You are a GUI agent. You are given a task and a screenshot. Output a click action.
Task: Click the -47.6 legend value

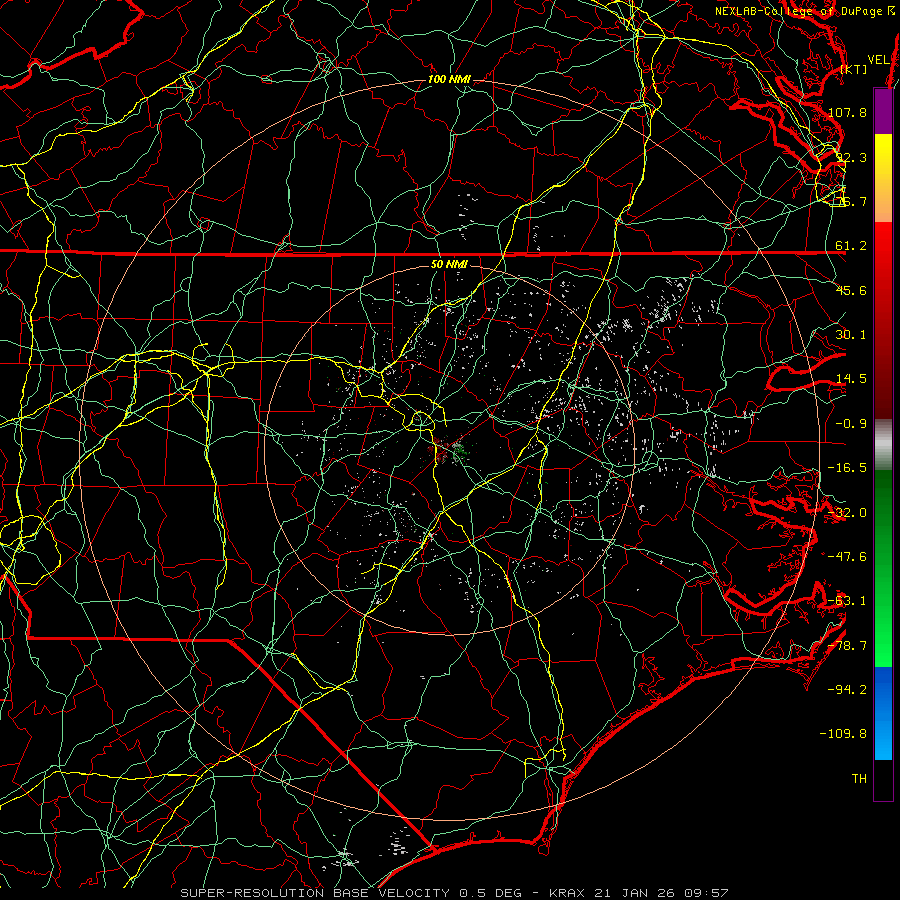pos(847,557)
